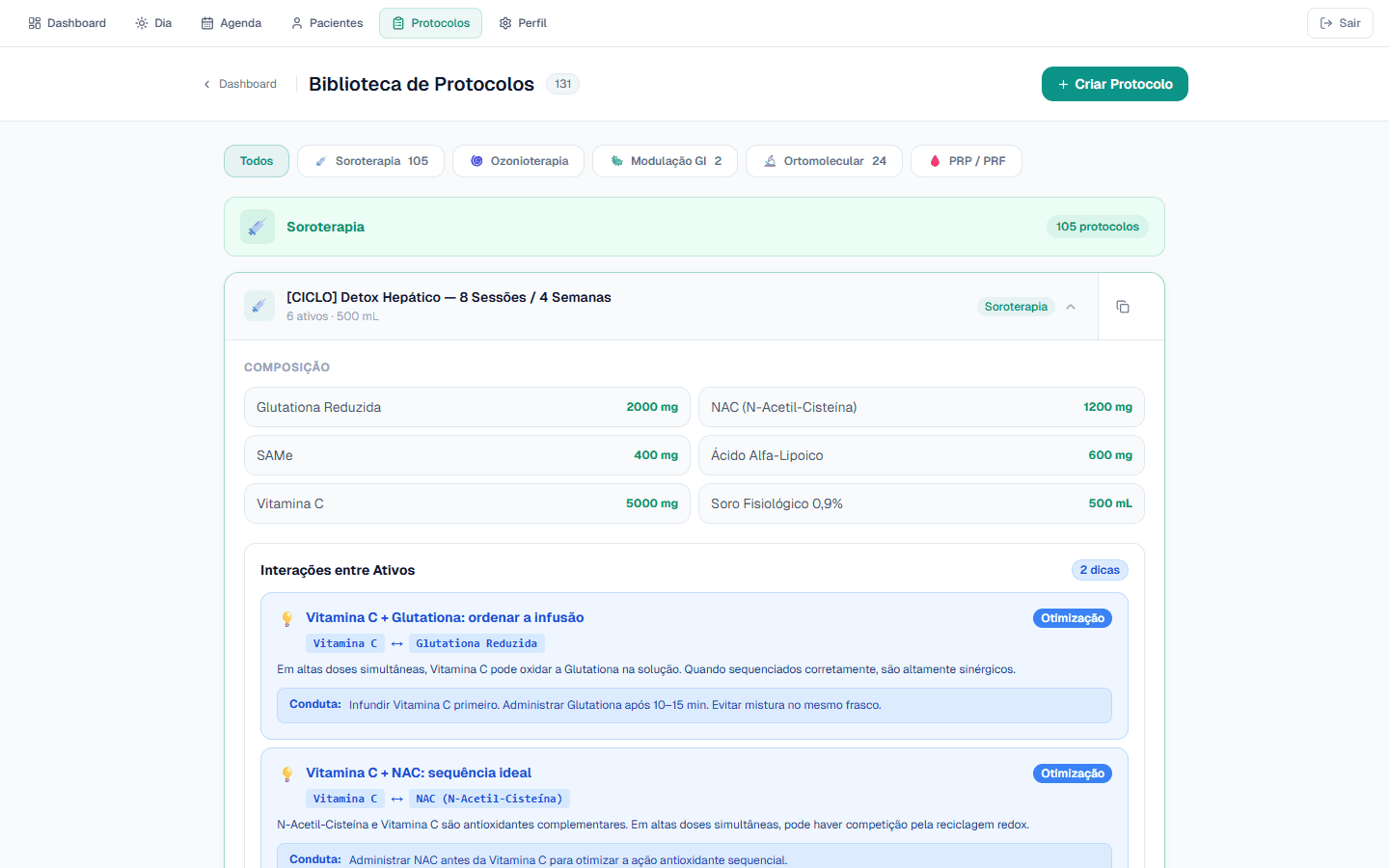Click the syringe icon beside Detox Hepático

(x=259, y=306)
